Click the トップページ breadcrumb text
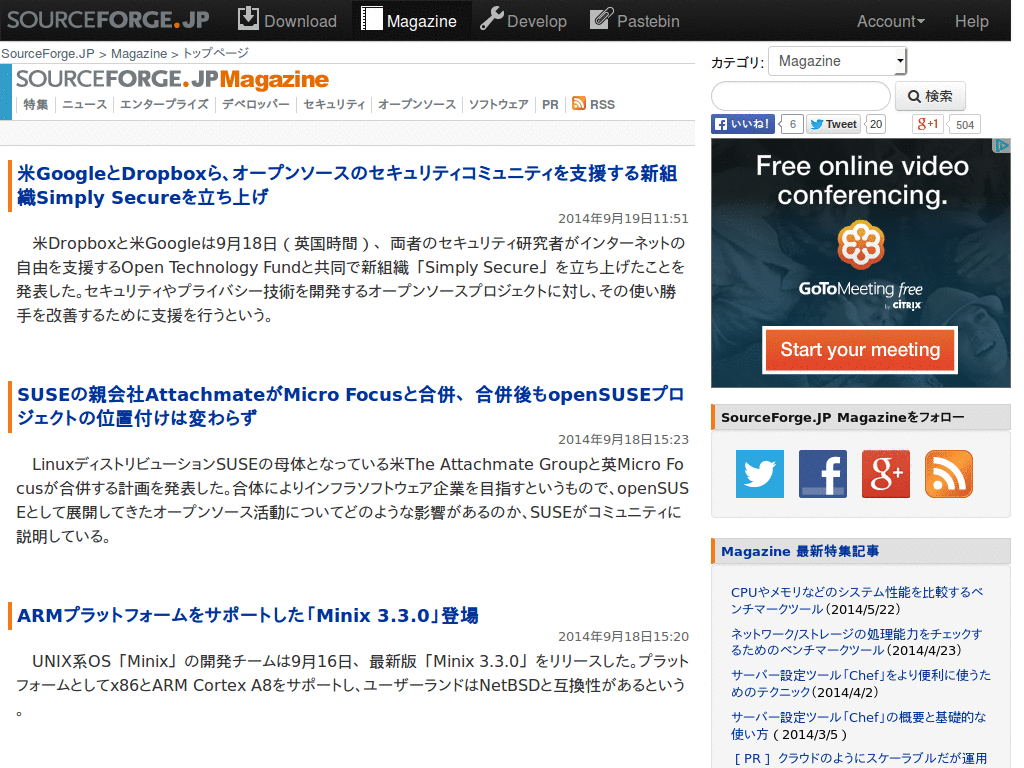1024x768 pixels. 216,54
